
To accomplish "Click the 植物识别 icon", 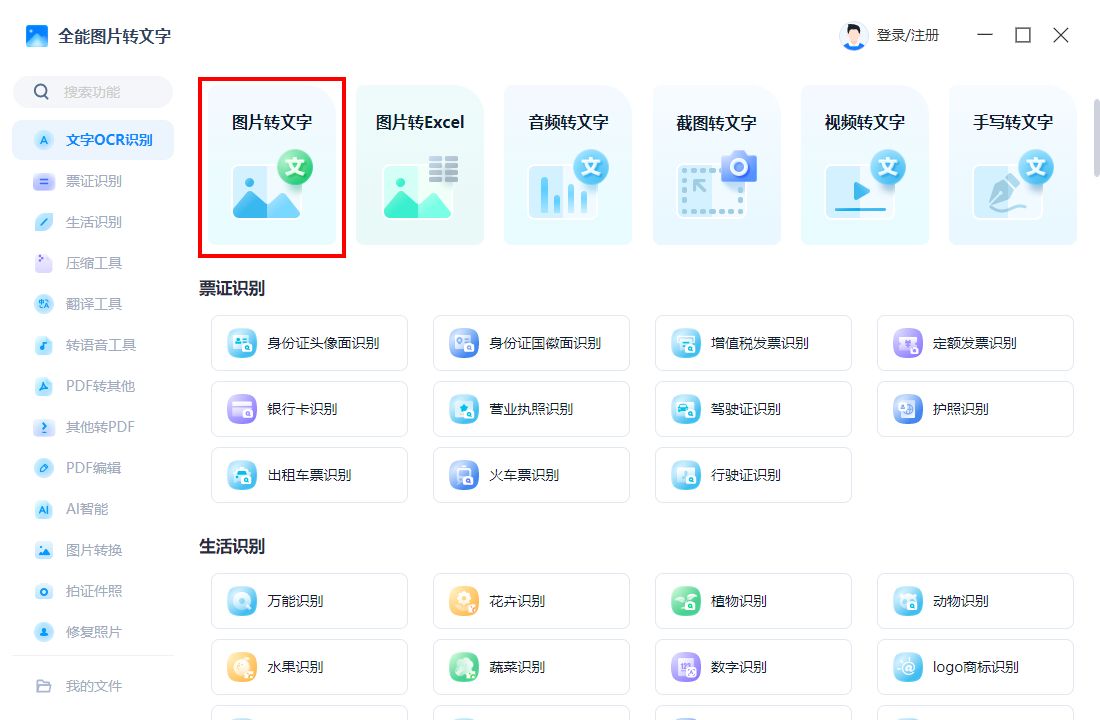I will pyautogui.click(x=685, y=601).
